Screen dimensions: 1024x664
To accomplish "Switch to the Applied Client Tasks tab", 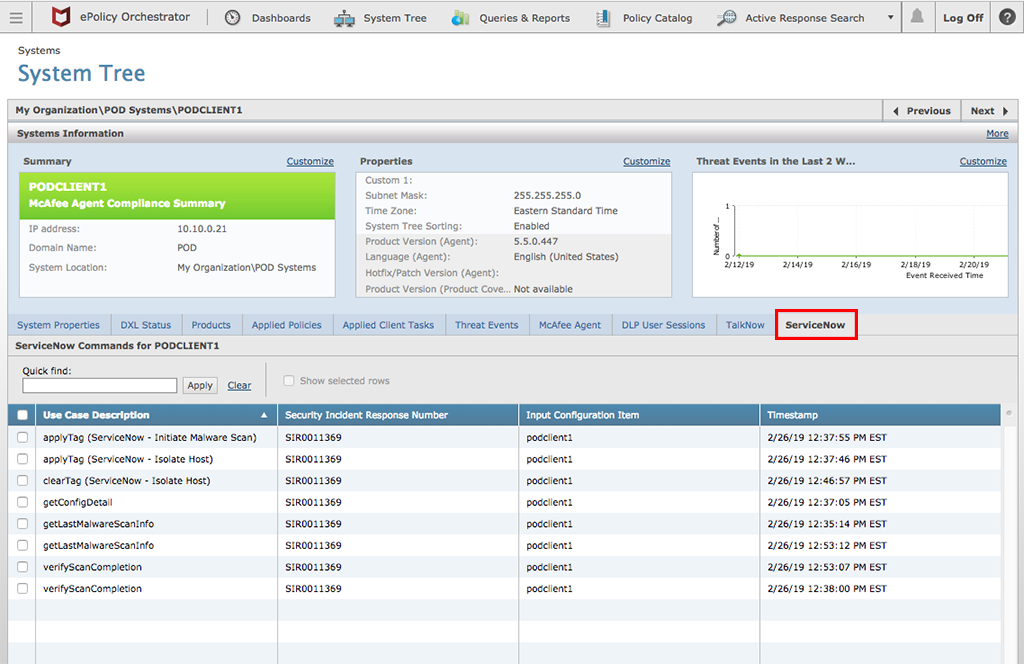I will [x=388, y=325].
